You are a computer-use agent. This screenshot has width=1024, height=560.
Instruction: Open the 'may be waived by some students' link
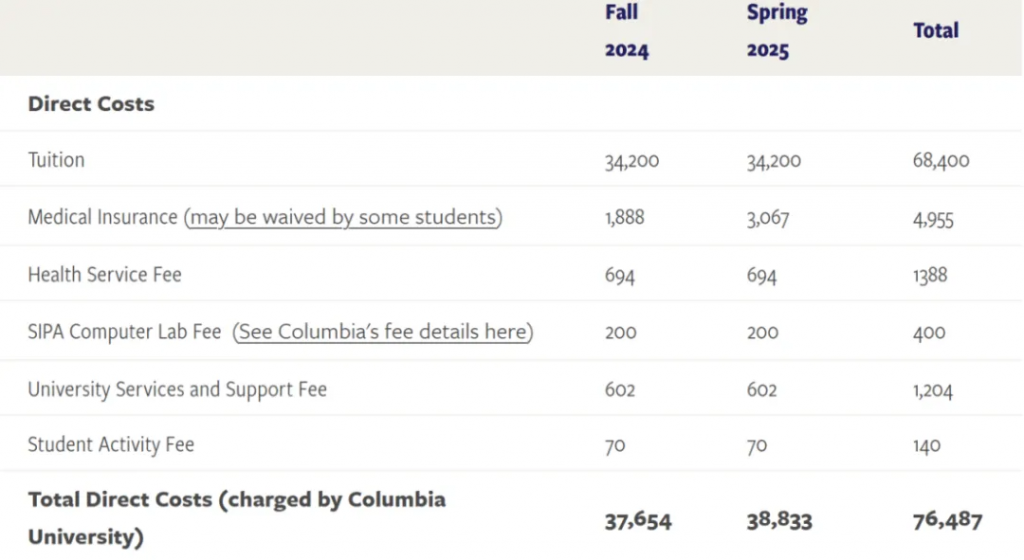tap(344, 217)
